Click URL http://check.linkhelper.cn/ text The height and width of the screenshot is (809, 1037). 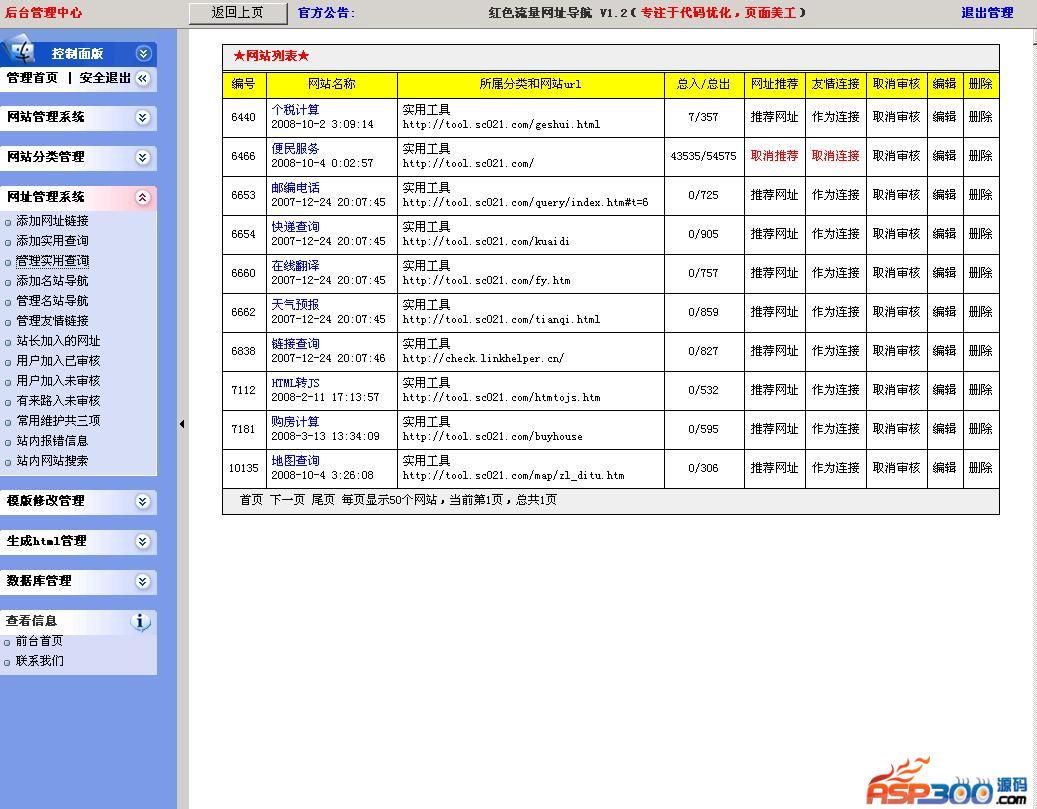tap(483, 359)
